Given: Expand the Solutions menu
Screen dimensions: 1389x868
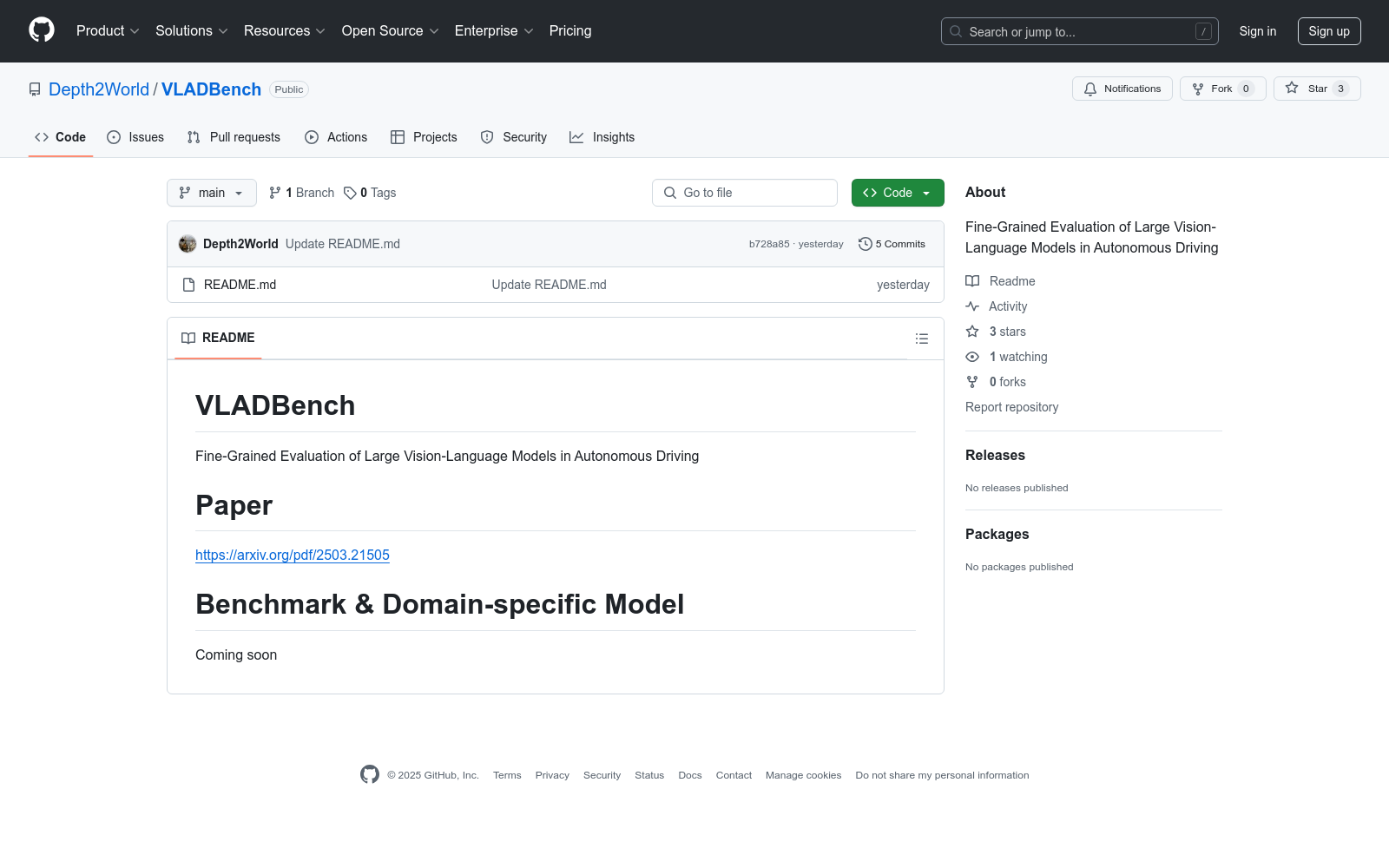Looking at the screenshot, I should click(192, 31).
